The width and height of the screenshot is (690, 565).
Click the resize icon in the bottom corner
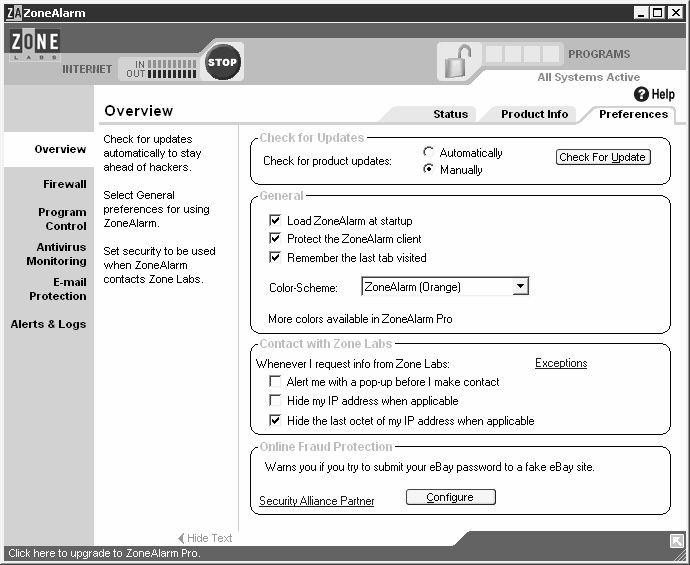676,540
